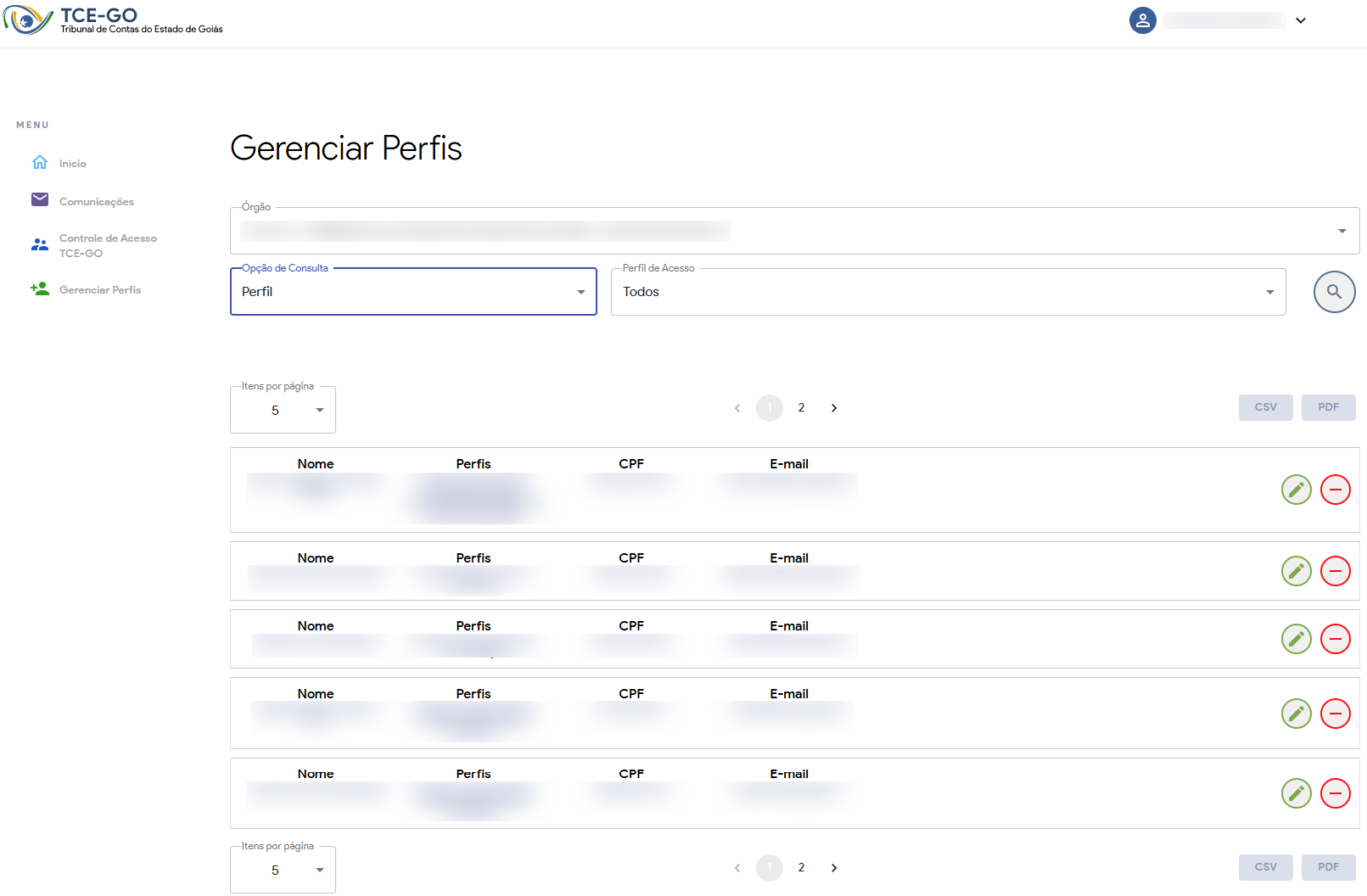Click the red remove icon in the first row
Viewport: 1367px width, 896px height.
coord(1335,490)
